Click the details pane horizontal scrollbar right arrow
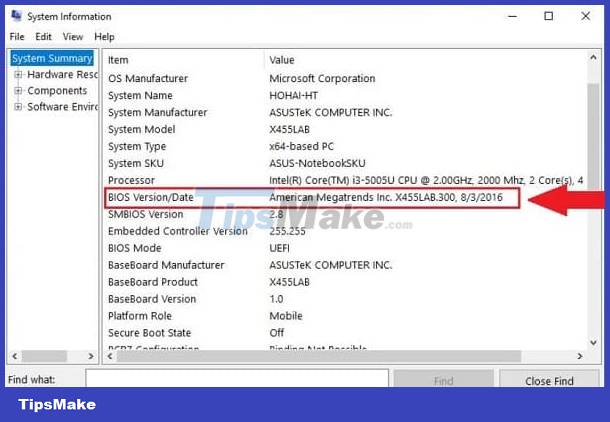Viewport: 610px width, 422px height. click(x=580, y=356)
